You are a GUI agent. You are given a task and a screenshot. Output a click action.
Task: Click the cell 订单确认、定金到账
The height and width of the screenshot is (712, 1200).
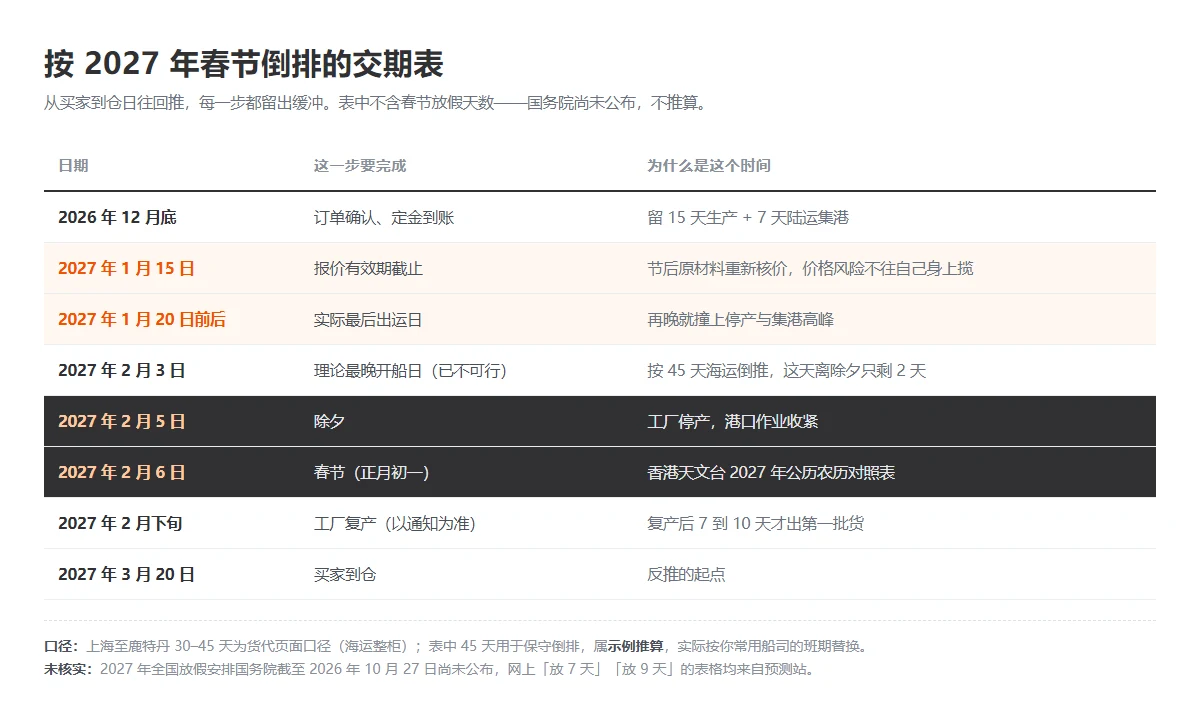pyautogui.click(x=384, y=217)
